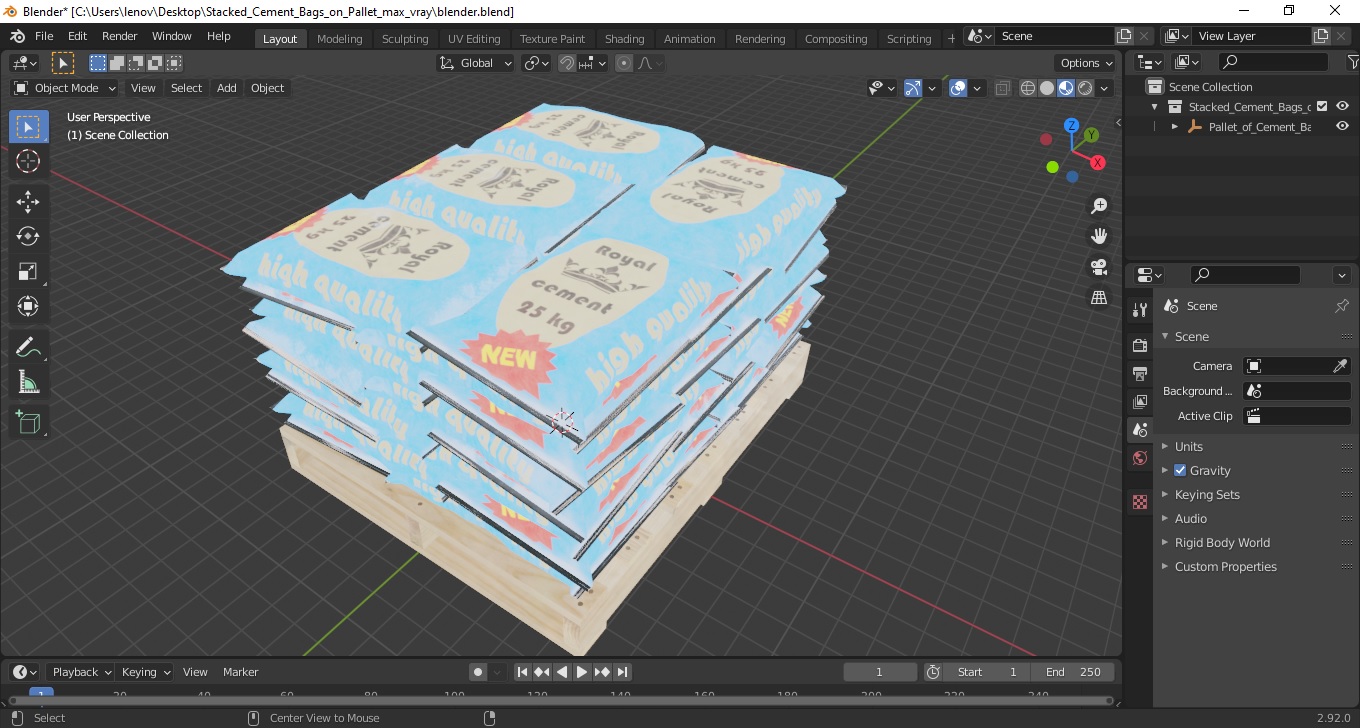
Task: Open the viewport Add menu
Action: (227, 88)
